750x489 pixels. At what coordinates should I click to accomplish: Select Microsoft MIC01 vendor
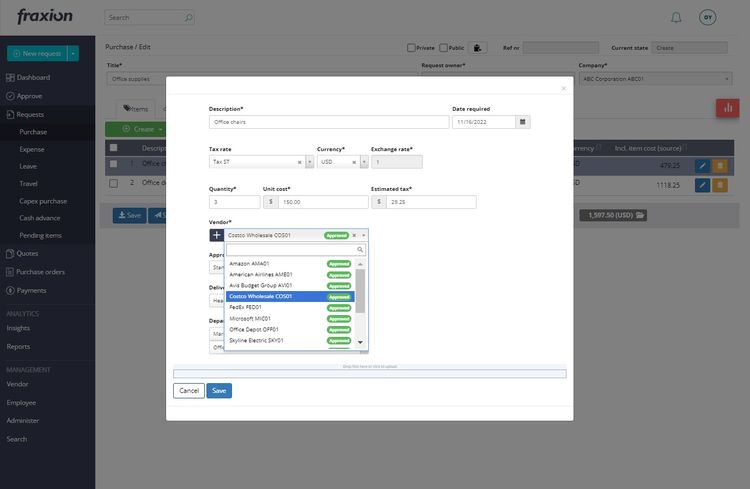pyautogui.click(x=290, y=319)
